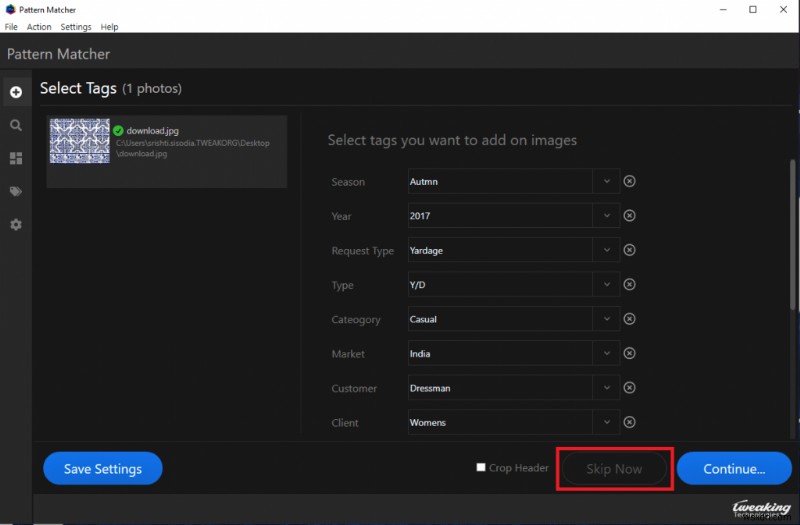The image size is (800, 525).
Task: Open the settings gear icon in sidebar
Action: tap(16, 224)
